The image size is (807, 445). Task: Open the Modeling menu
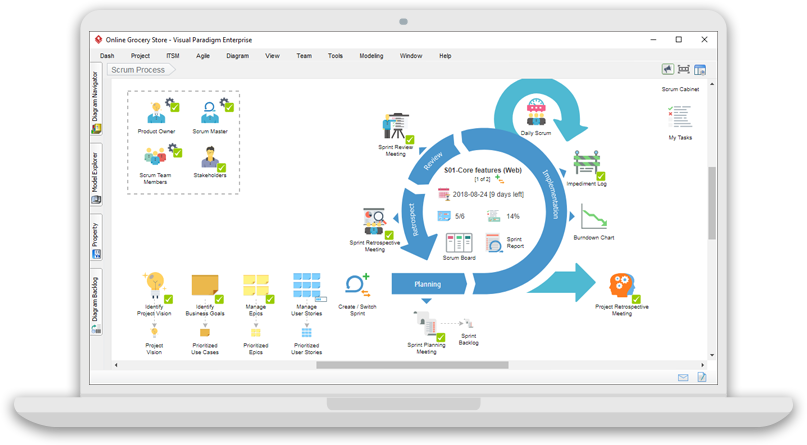pos(371,56)
